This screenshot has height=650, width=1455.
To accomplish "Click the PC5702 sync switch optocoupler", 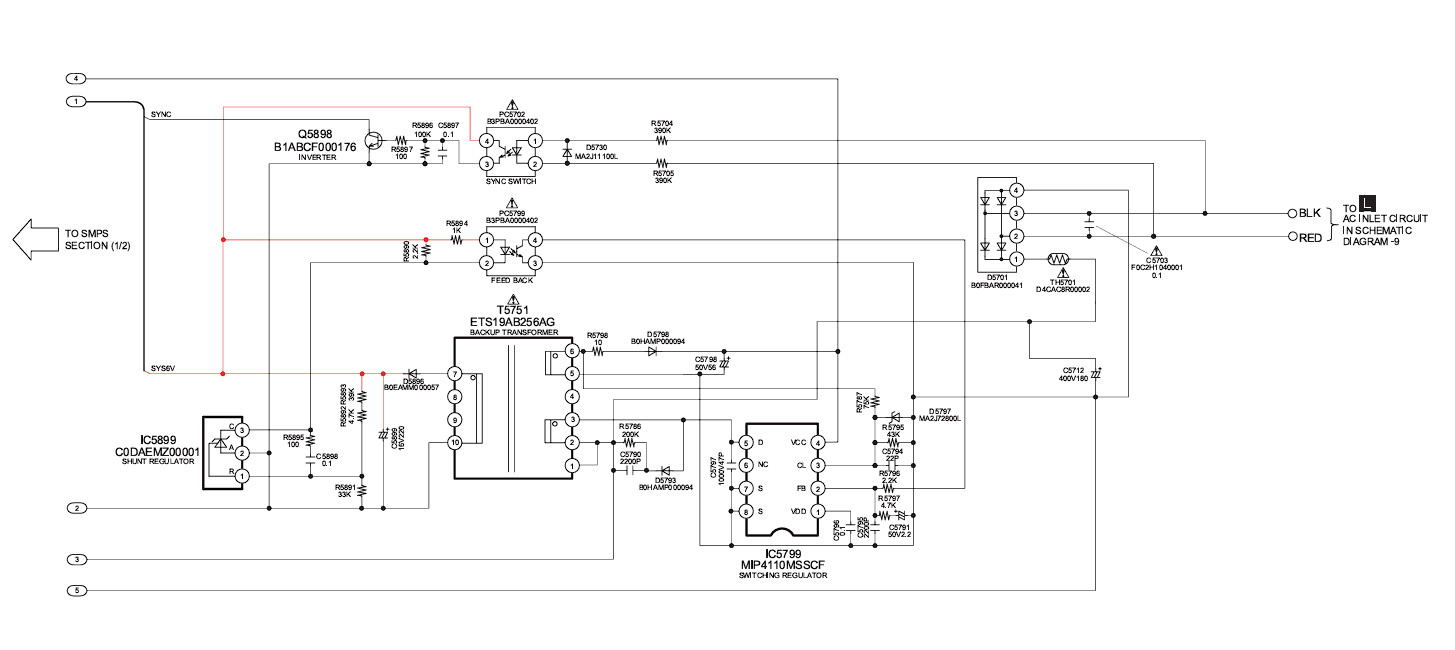I will coord(511,151).
